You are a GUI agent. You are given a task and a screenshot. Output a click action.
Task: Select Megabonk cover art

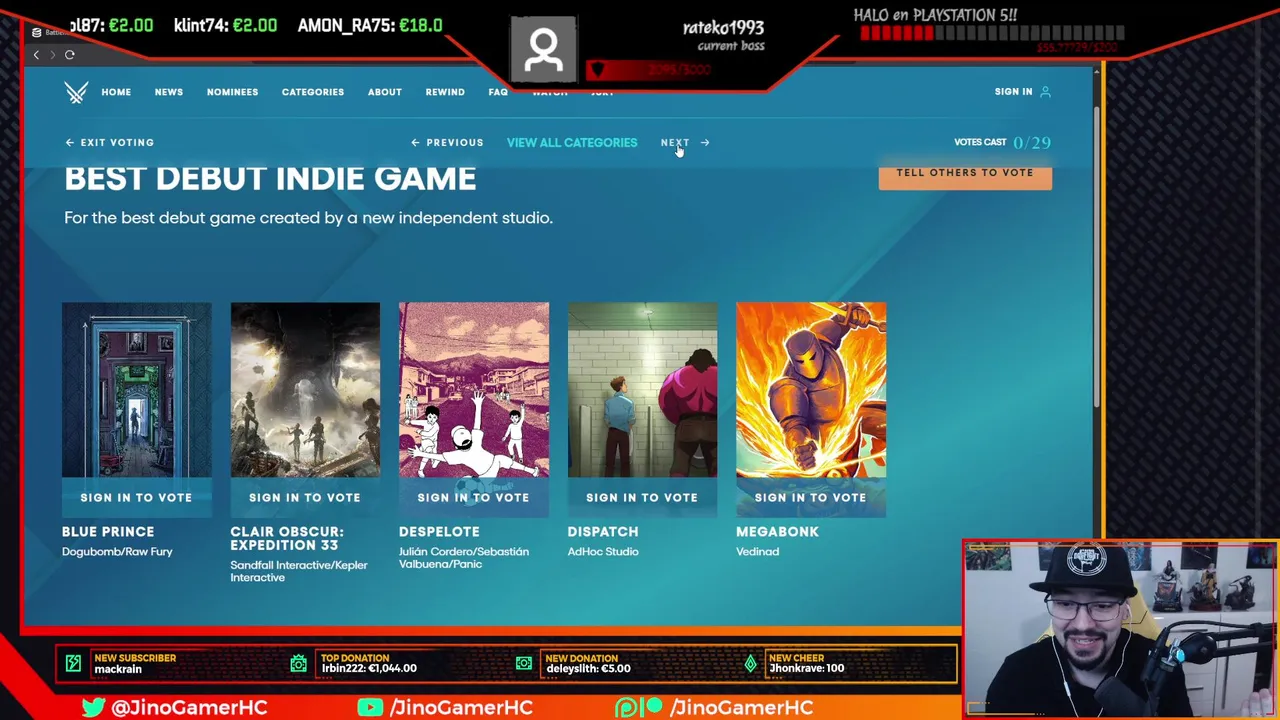point(811,390)
